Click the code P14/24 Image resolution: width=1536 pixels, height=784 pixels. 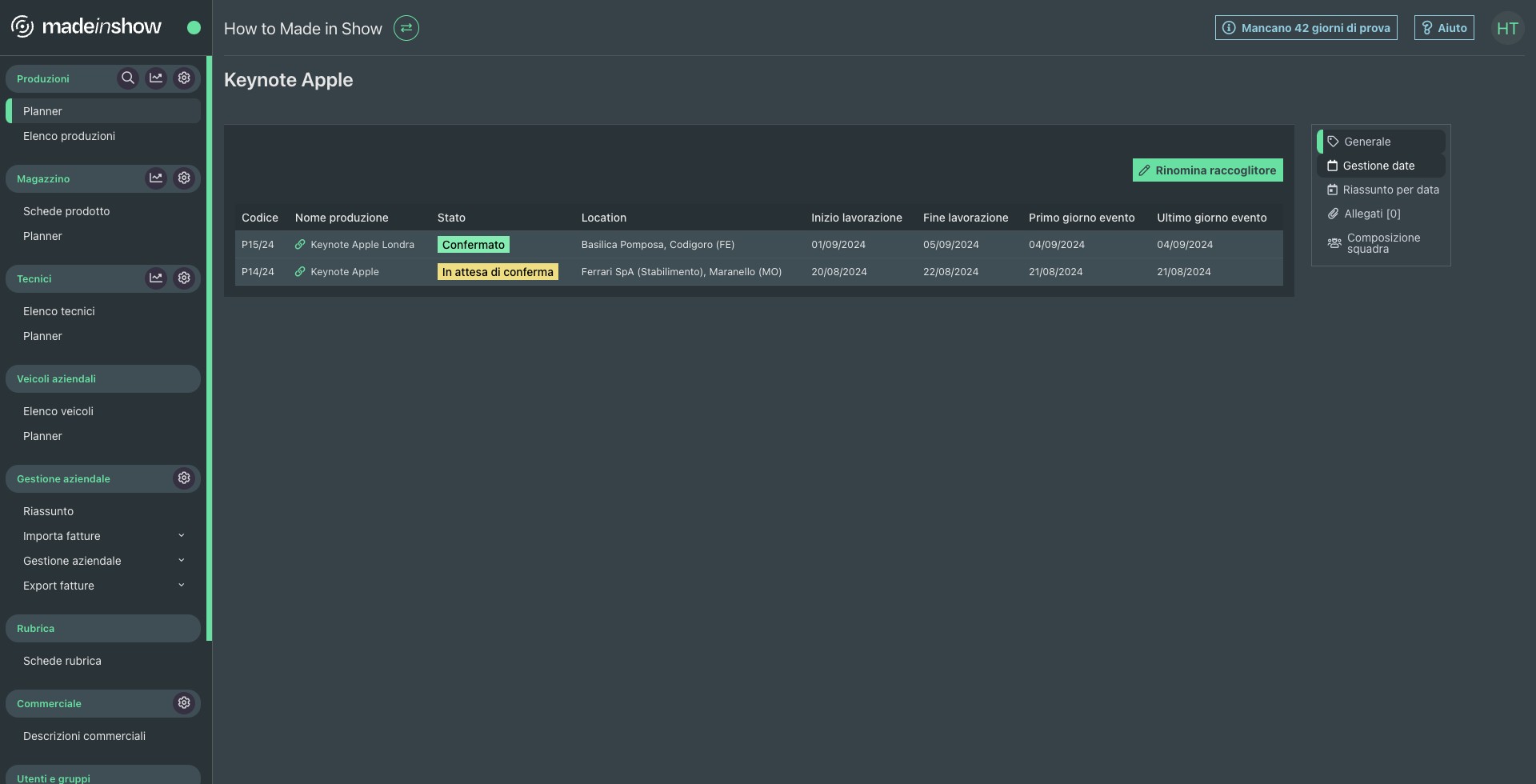258,272
